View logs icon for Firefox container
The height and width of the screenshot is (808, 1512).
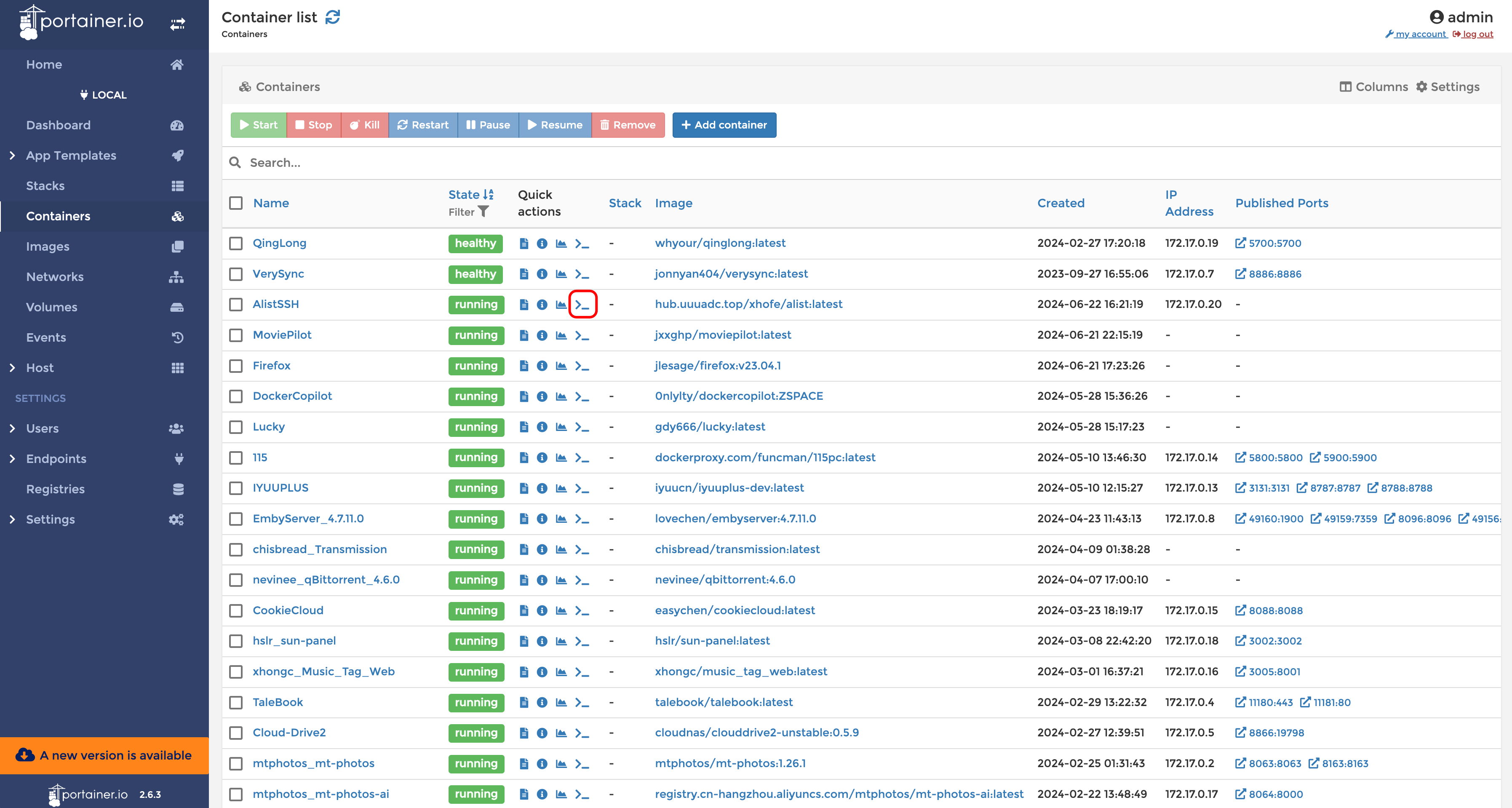point(524,366)
